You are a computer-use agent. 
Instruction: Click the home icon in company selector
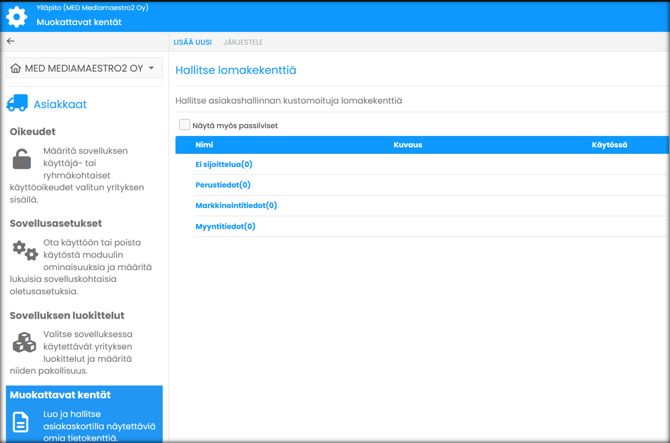16,69
